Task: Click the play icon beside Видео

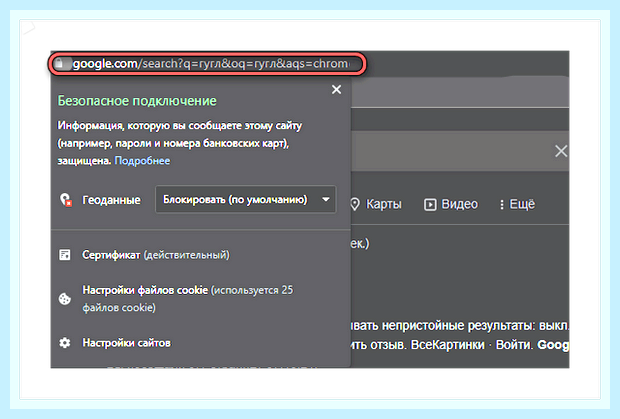Action: (430, 204)
